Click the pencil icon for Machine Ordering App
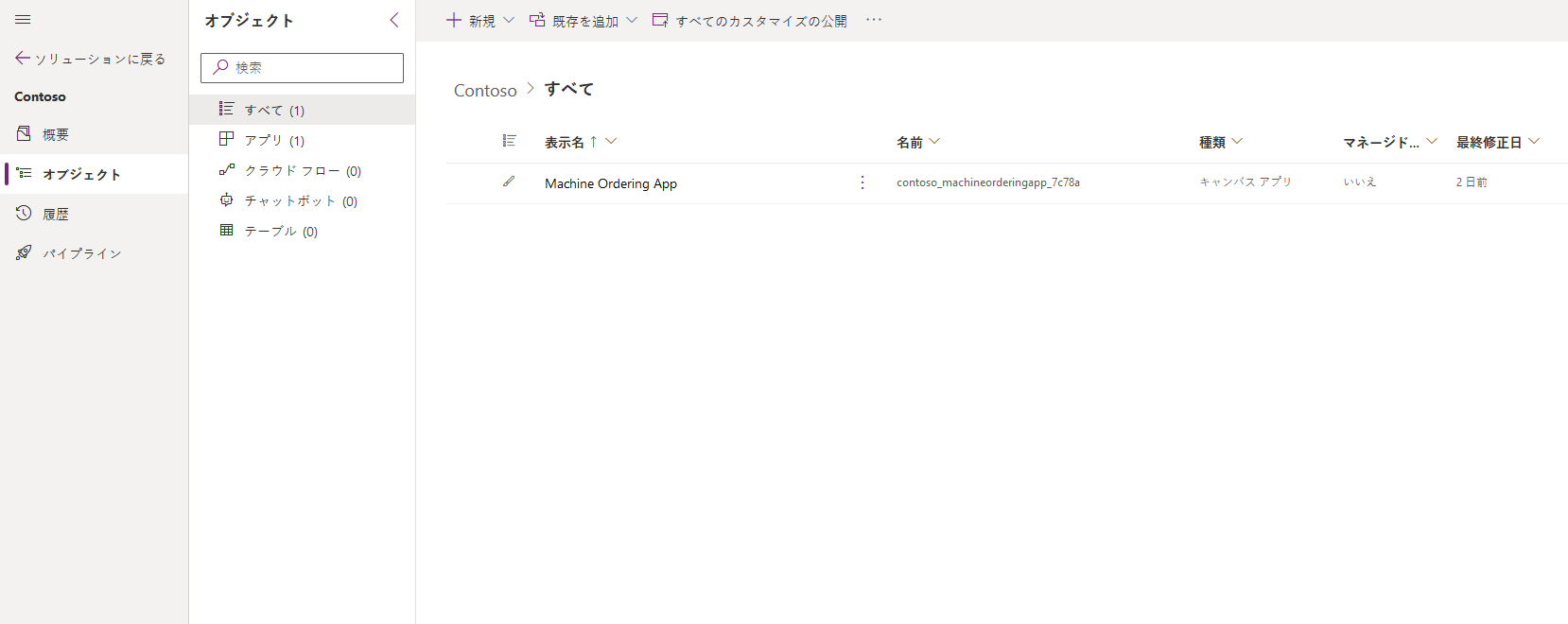 (x=509, y=182)
